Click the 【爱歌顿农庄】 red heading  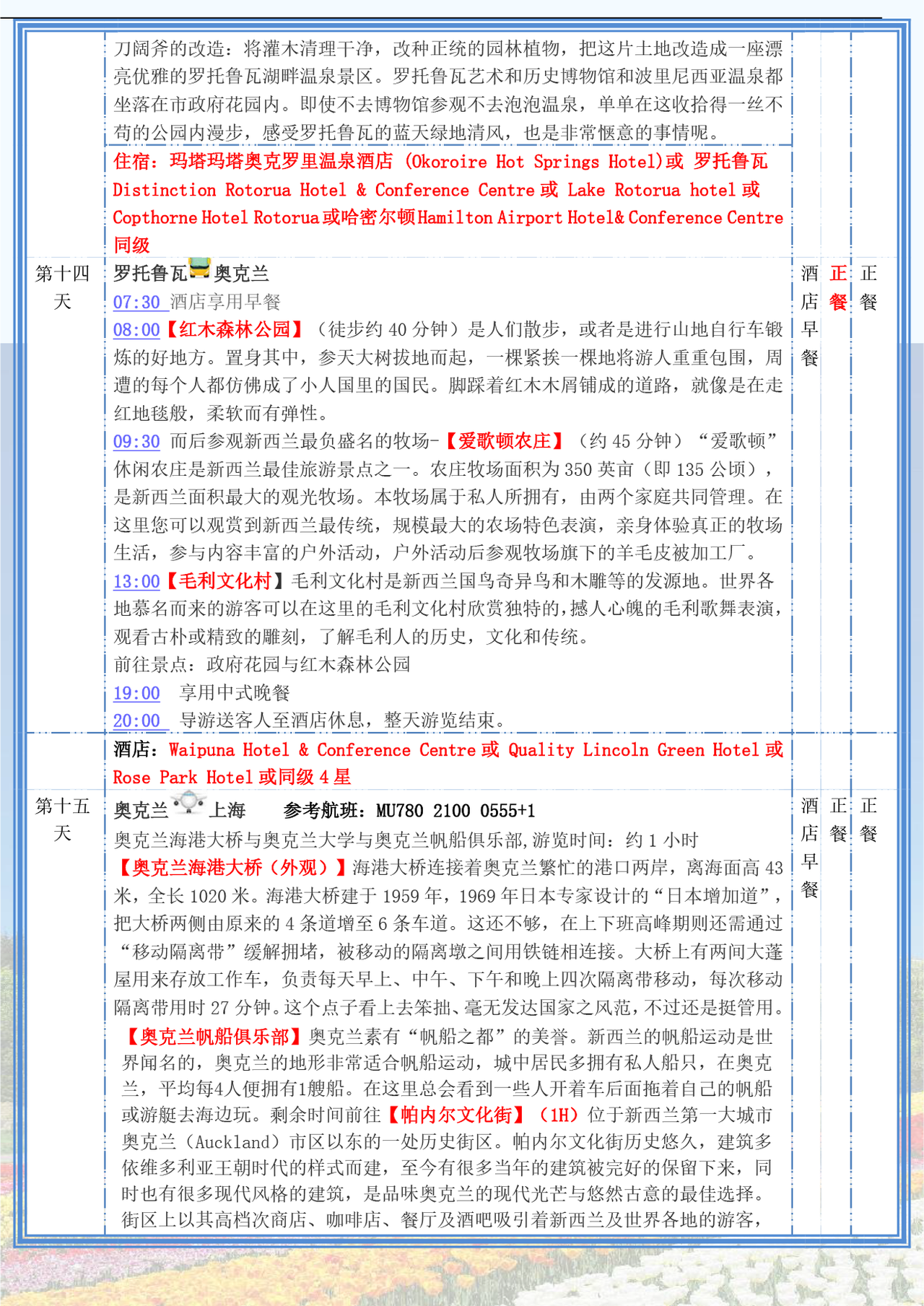(x=504, y=441)
